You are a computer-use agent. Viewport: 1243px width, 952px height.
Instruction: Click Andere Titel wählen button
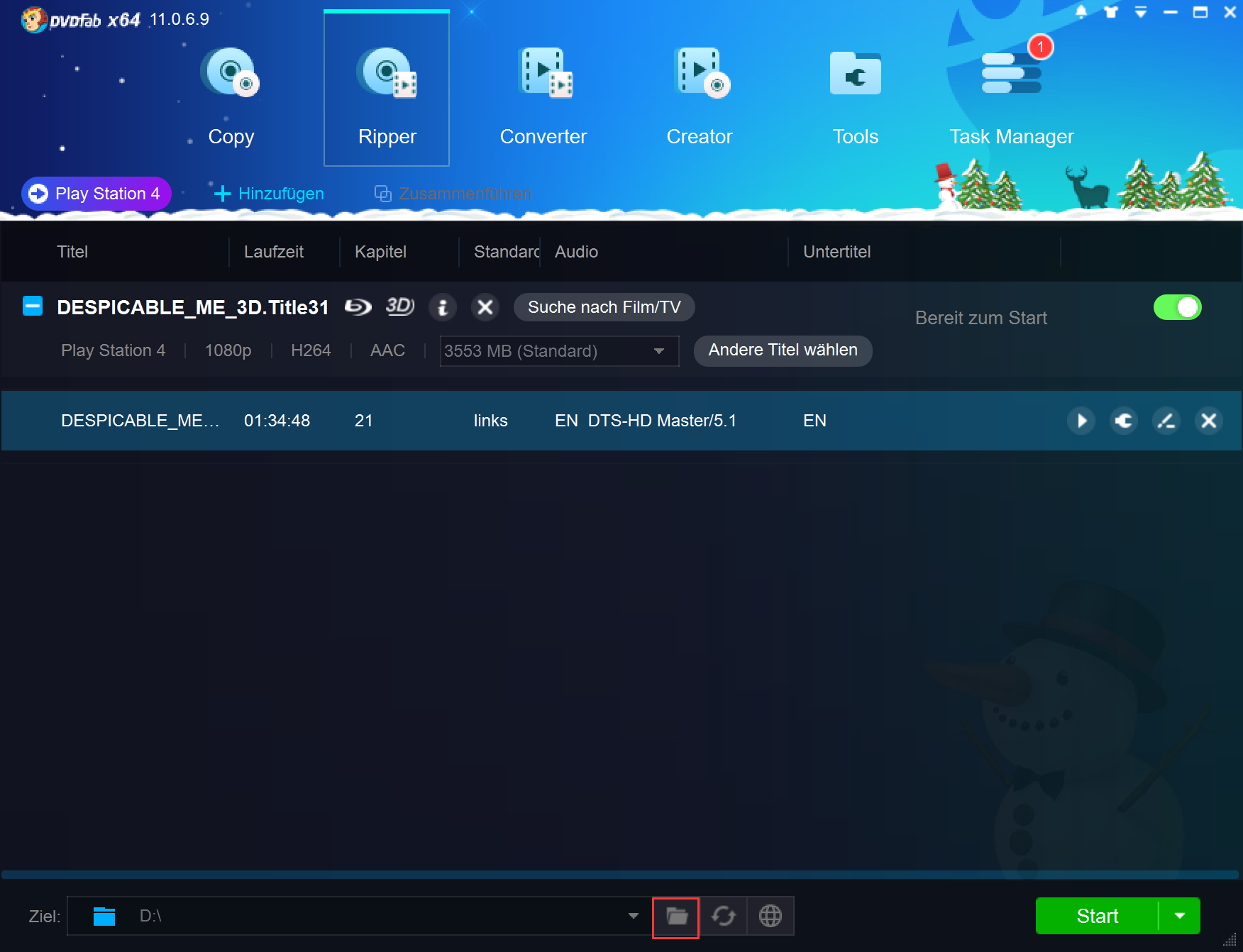pos(783,350)
